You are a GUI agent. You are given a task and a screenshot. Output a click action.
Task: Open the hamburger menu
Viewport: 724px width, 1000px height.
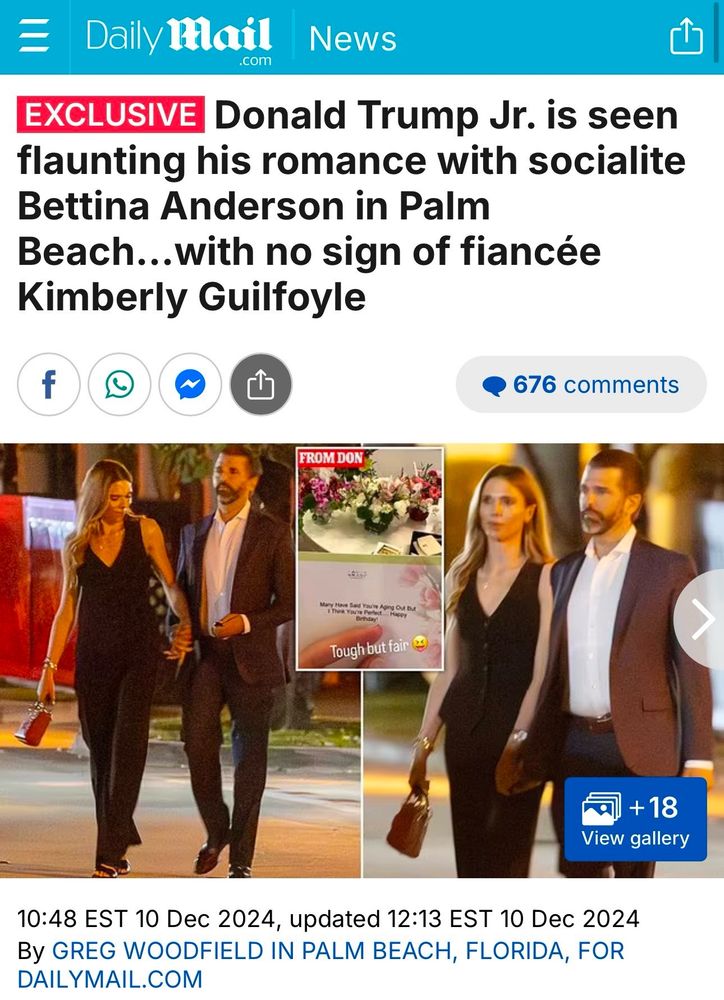[34, 35]
